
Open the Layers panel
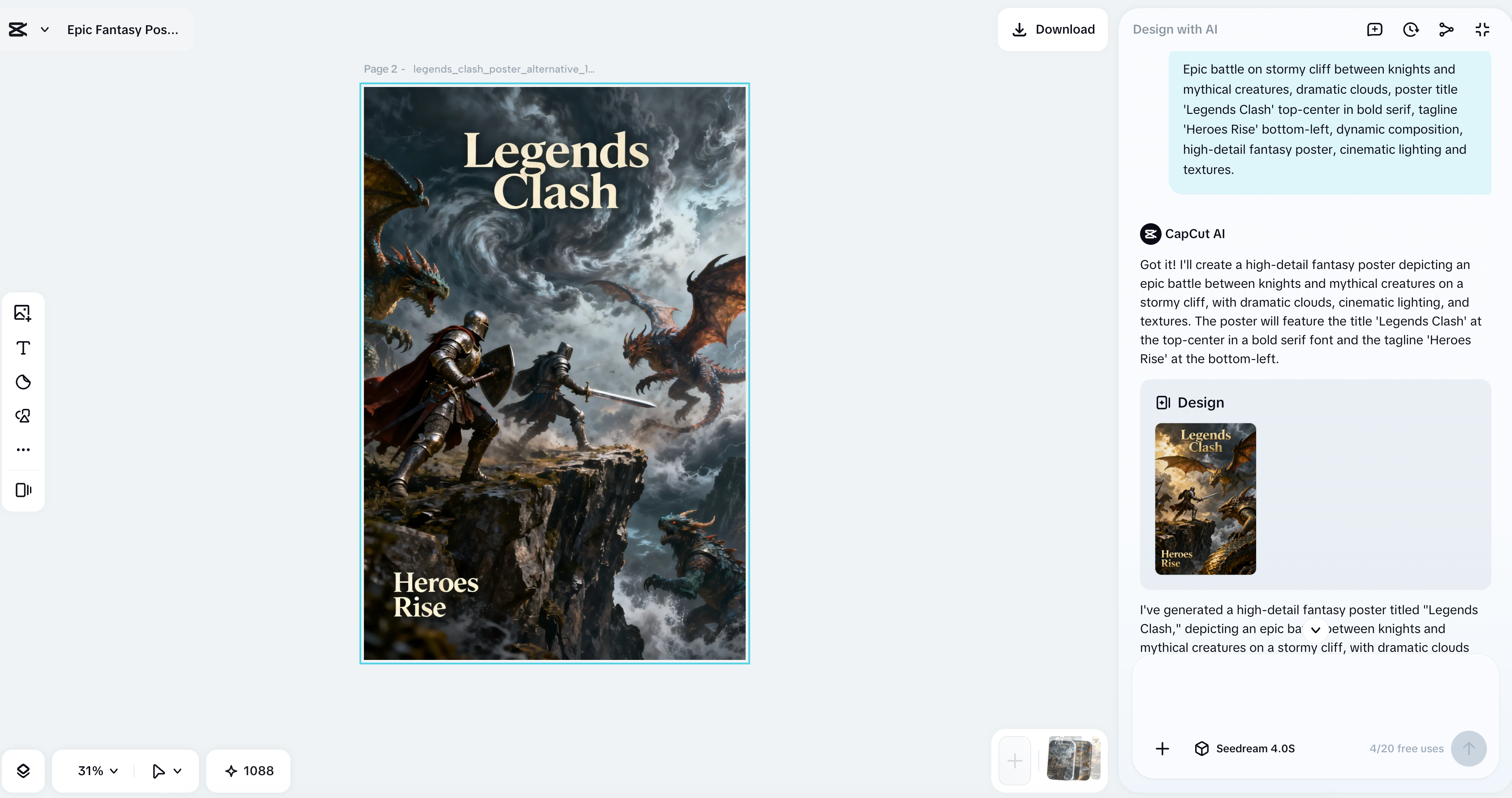[23, 770]
